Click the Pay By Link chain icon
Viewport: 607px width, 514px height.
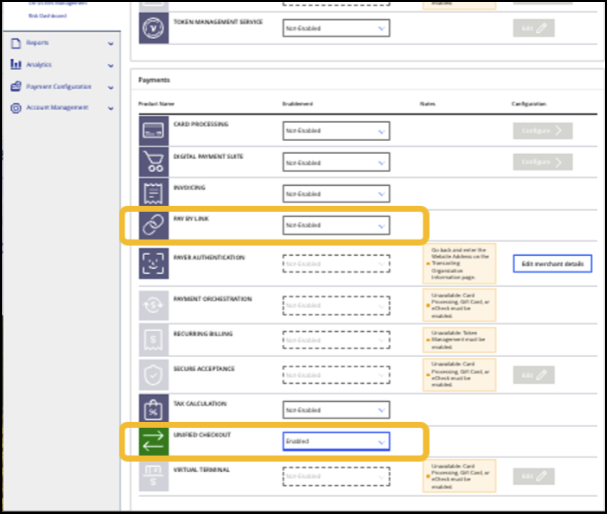[154, 226]
